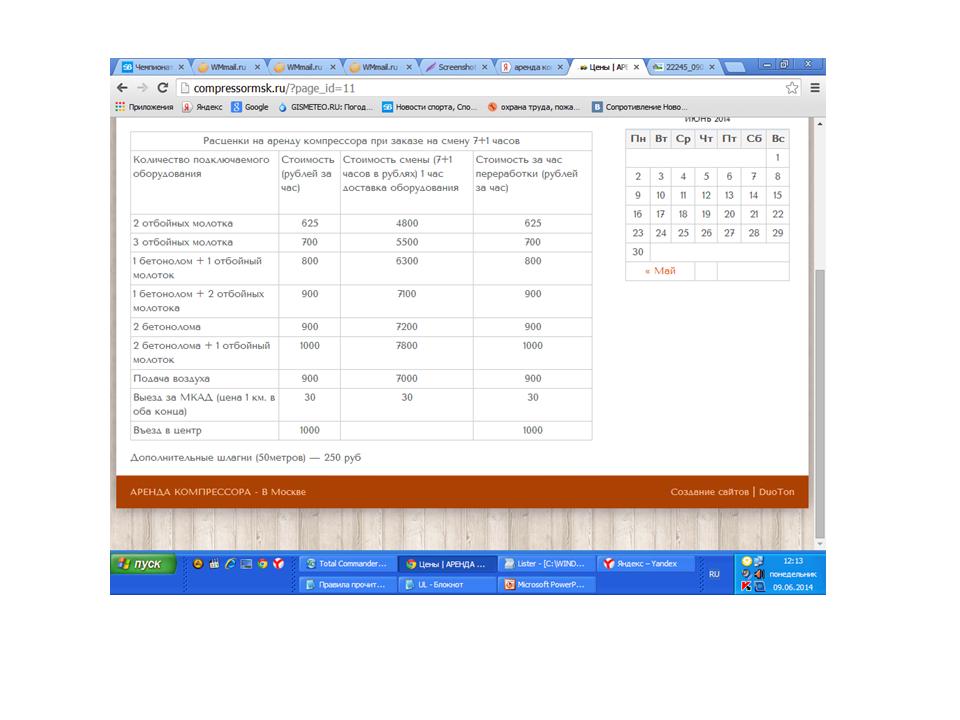
Task: Open the охрана труда bookmark
Action: (x=534, y=107)
